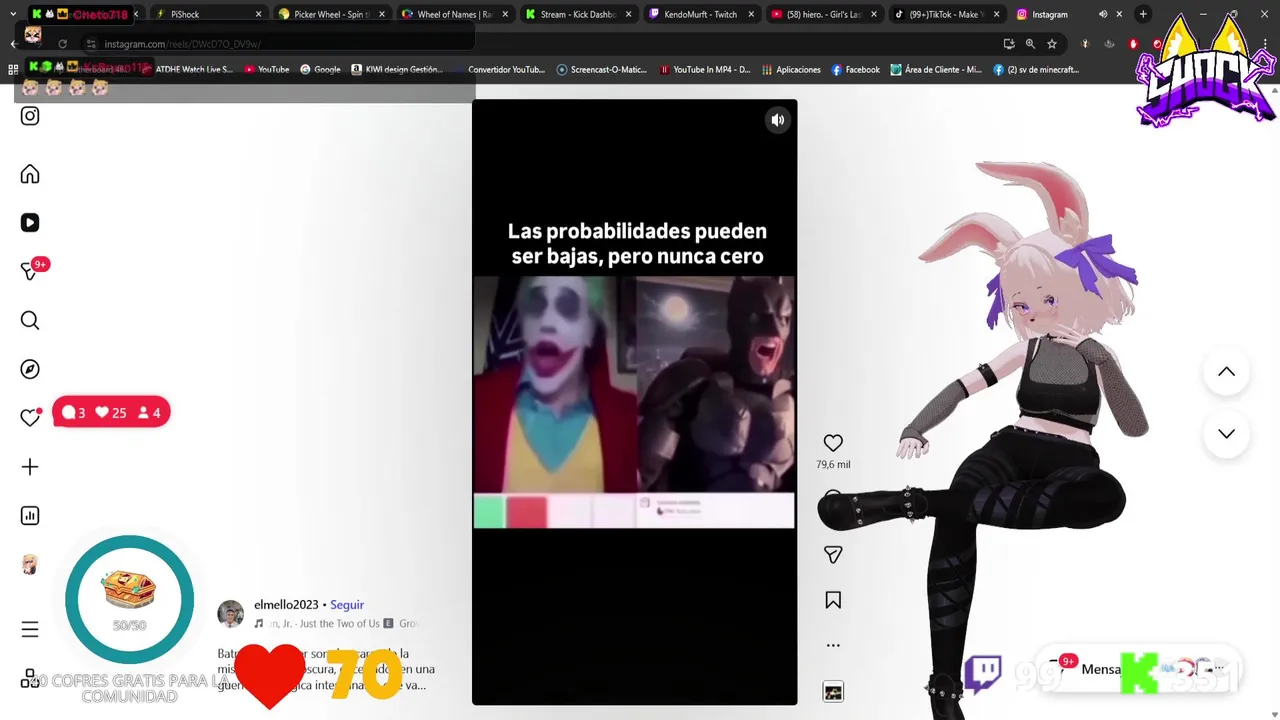Open the notifications bubble showing 3 25 4
The image size is (1280, 720).
point(111,412)
